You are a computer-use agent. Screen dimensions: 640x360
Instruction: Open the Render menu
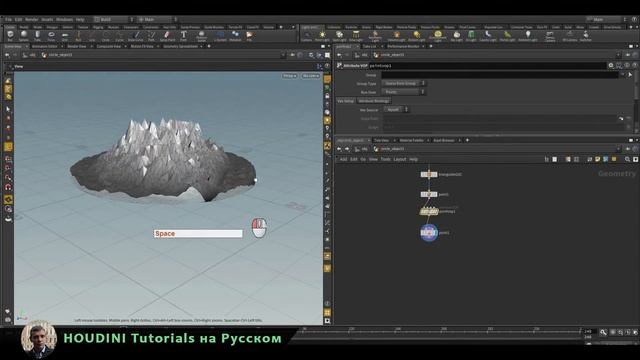click(x=31, y=19)
